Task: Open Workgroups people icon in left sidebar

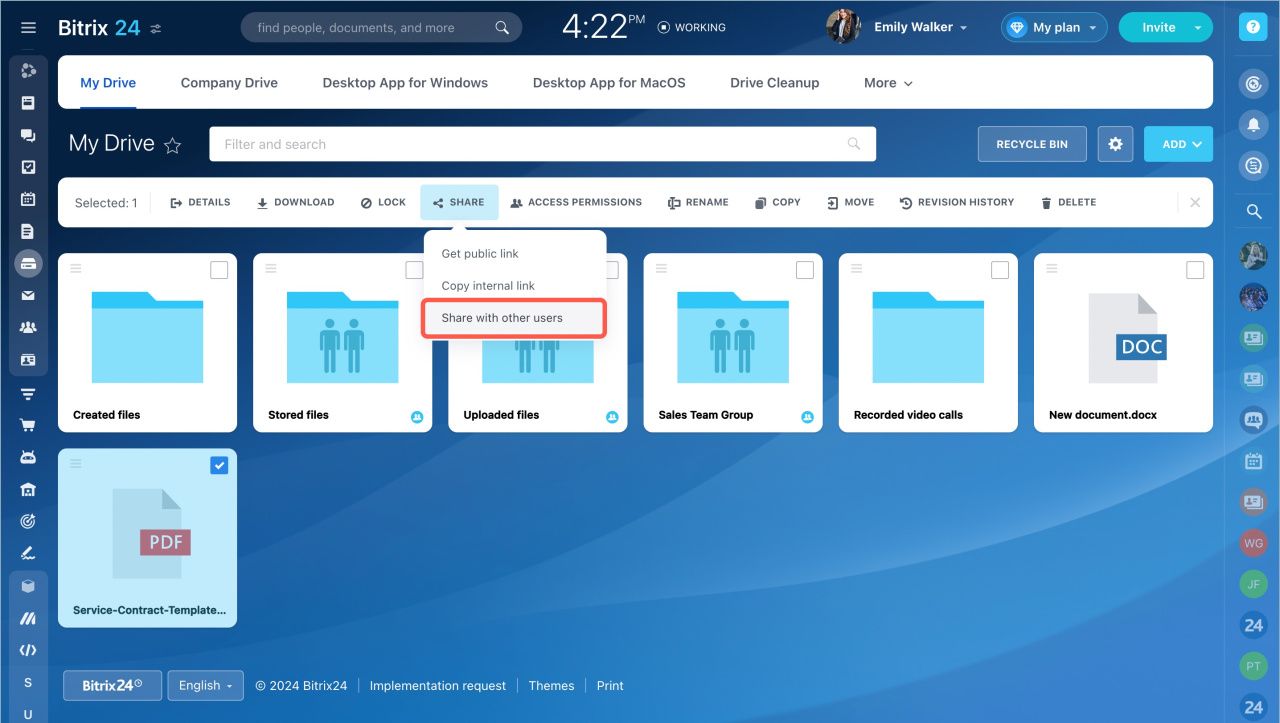Action: click(x=28, y=327)
